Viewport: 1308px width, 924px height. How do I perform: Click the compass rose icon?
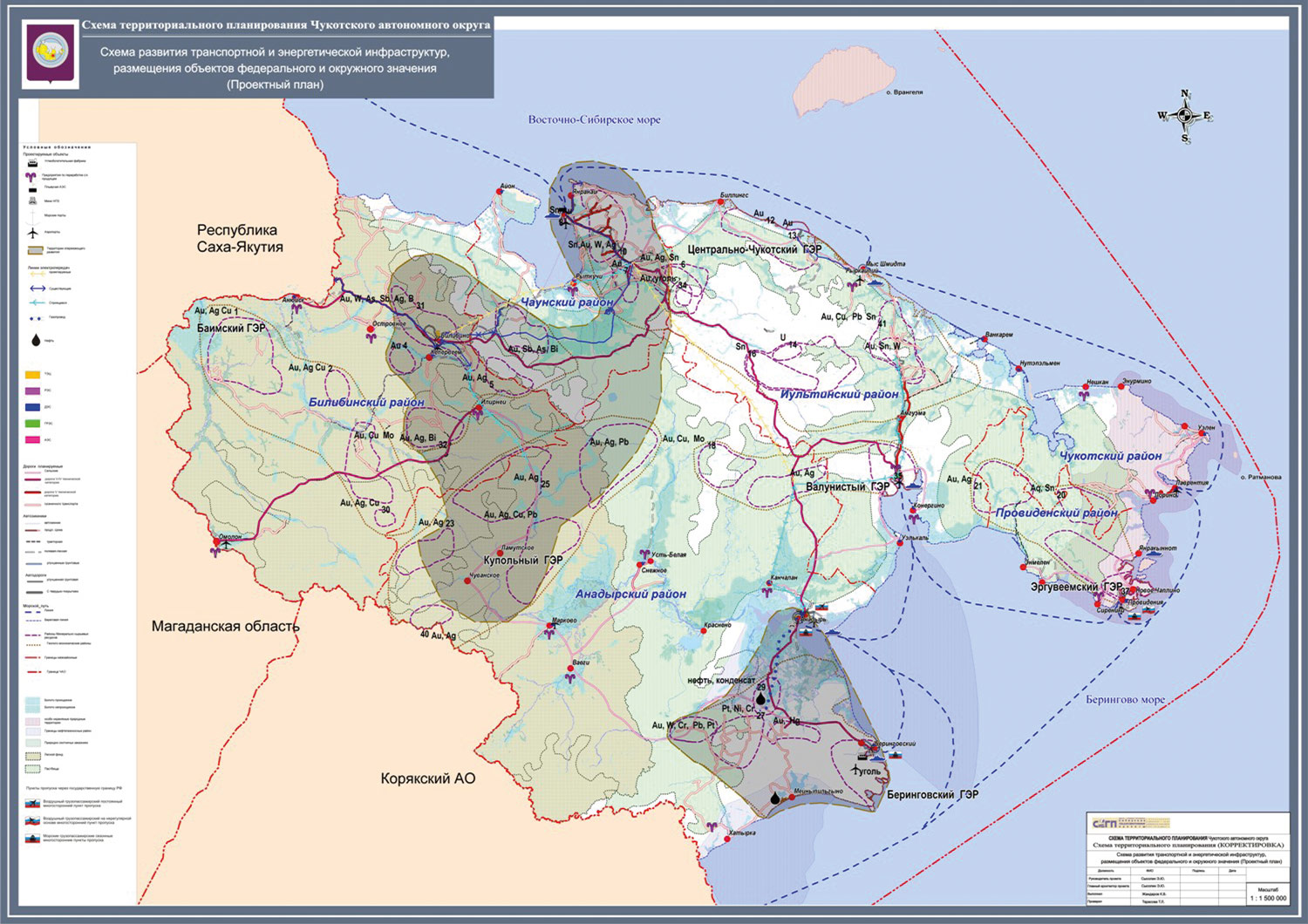[x=1185, y=116]
